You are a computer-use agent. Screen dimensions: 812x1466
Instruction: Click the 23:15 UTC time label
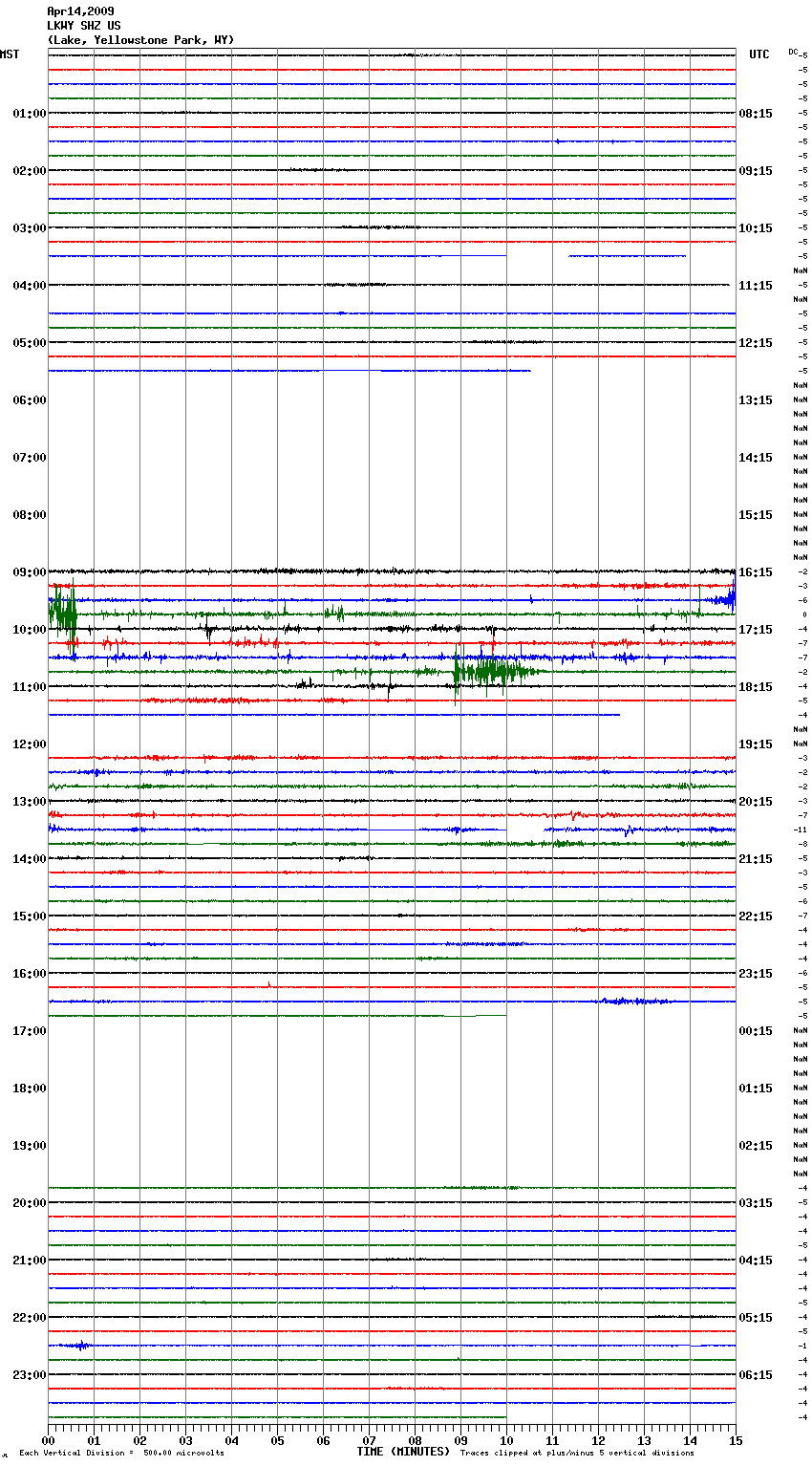[x=756, y=974]
